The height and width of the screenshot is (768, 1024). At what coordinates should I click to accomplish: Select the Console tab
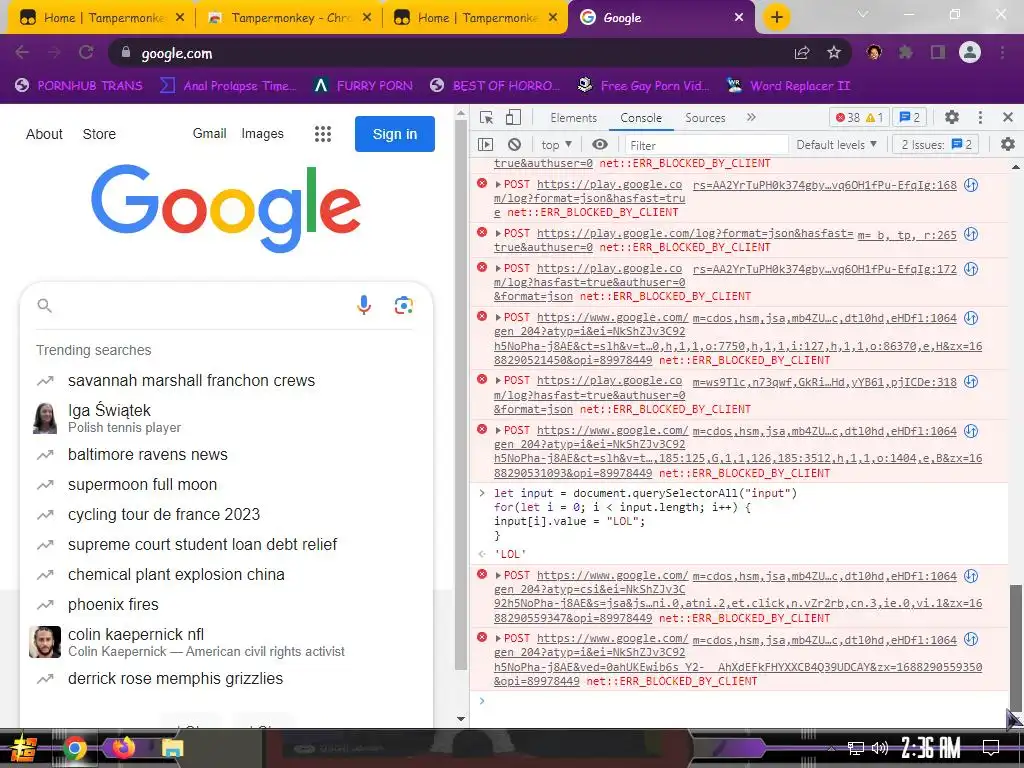tap(641, 118)
